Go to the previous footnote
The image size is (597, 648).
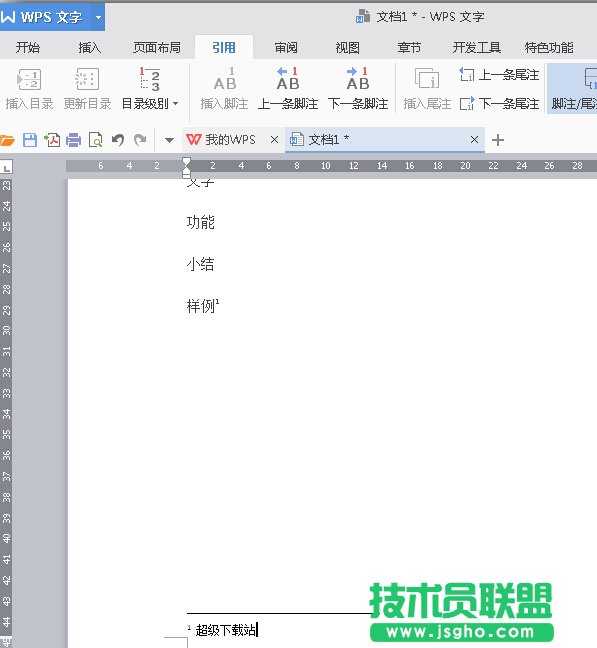click(288, 79)
